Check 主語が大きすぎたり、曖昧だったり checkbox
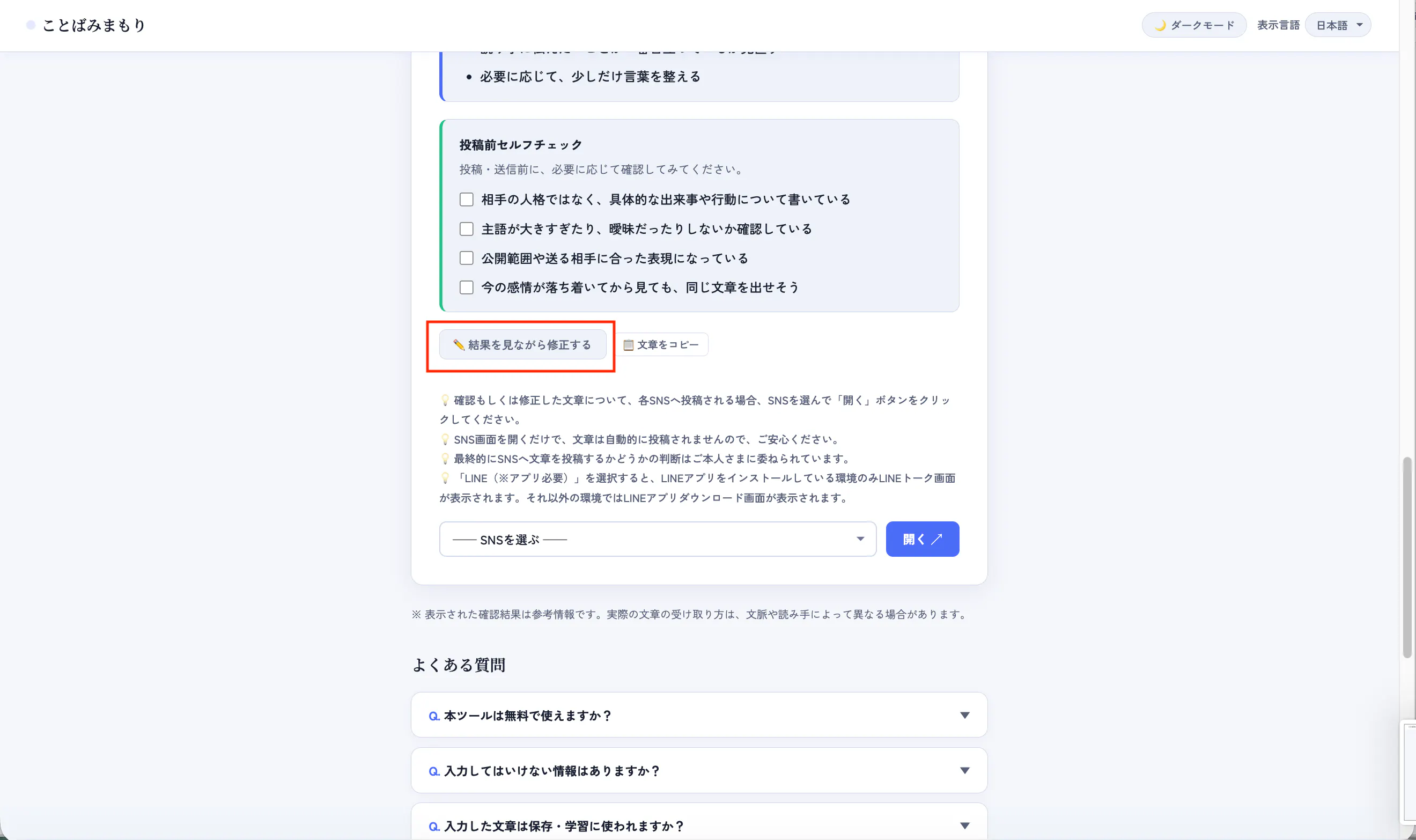Screen dimensions: 1416x840 tap(466, 229)
